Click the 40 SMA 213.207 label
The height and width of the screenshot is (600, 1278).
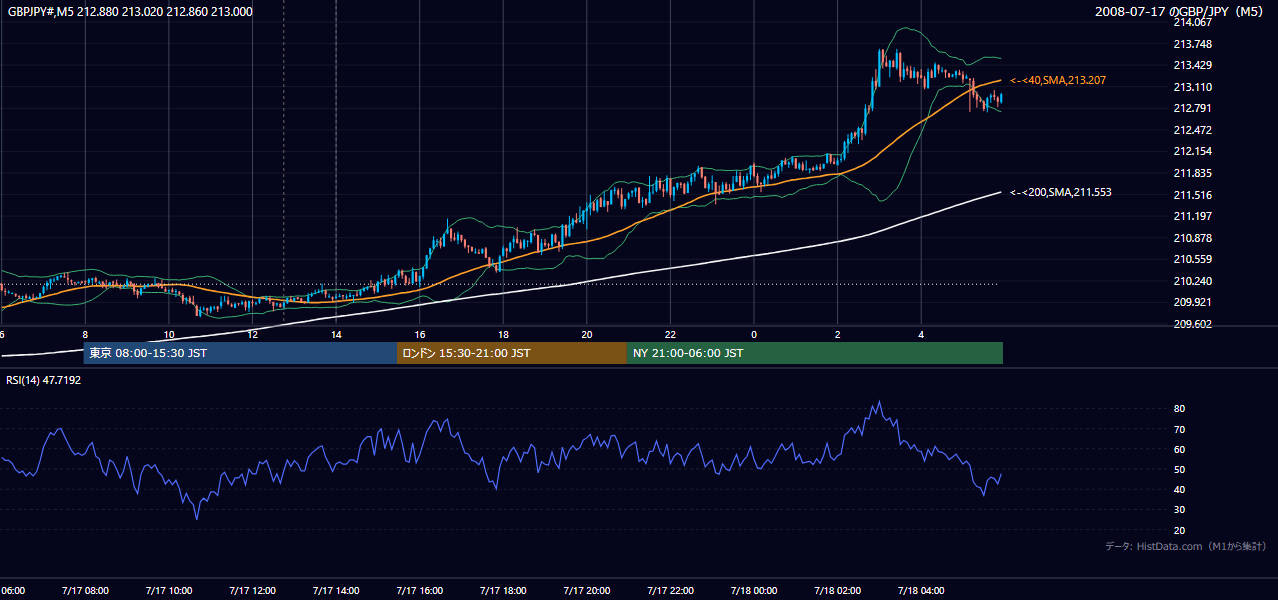pyautogui.click(x=1058, y=80)
